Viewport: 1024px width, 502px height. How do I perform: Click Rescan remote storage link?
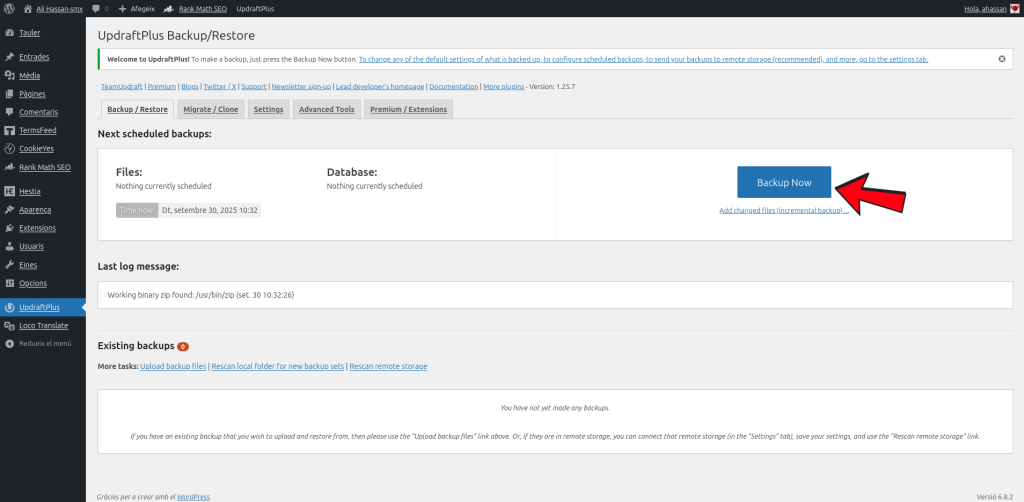388,367
